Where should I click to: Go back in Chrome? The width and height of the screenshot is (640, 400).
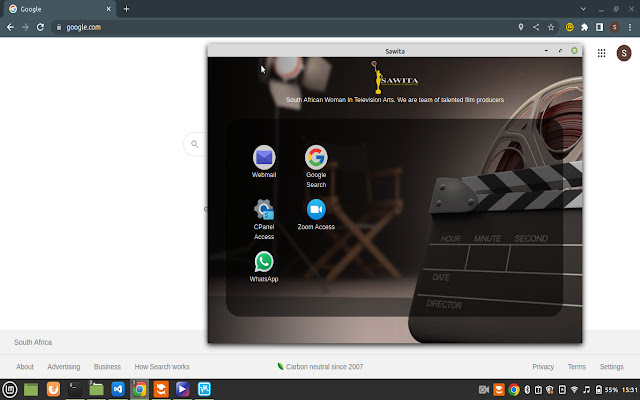click(10, 27)
